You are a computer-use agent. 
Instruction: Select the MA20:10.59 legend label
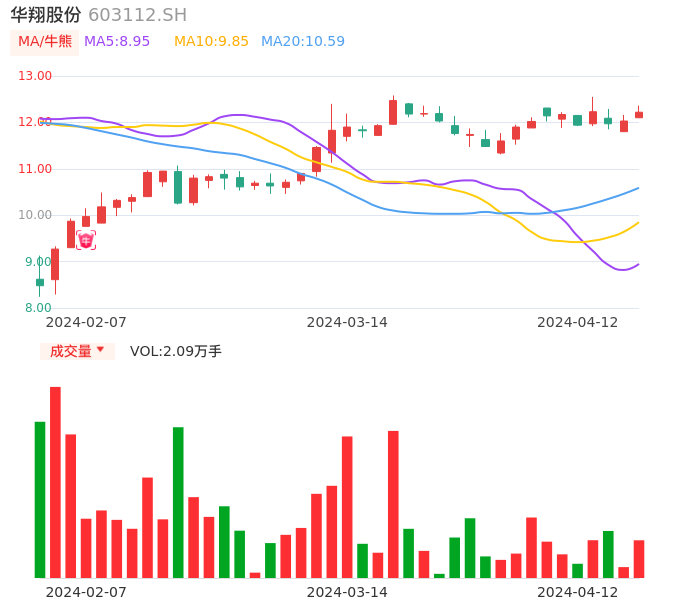click(302, 42)
